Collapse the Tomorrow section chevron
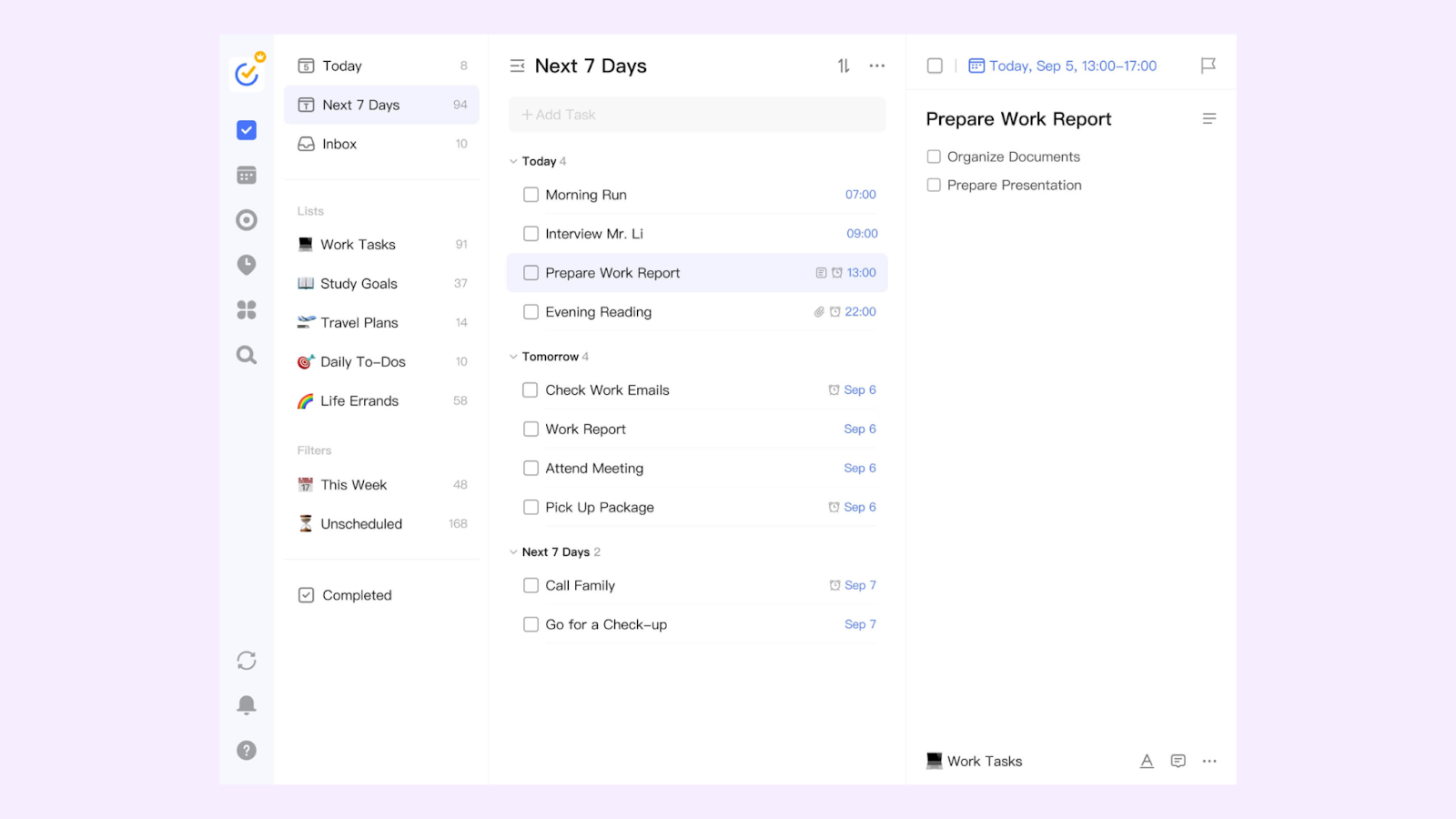 [x=513, y=357]
